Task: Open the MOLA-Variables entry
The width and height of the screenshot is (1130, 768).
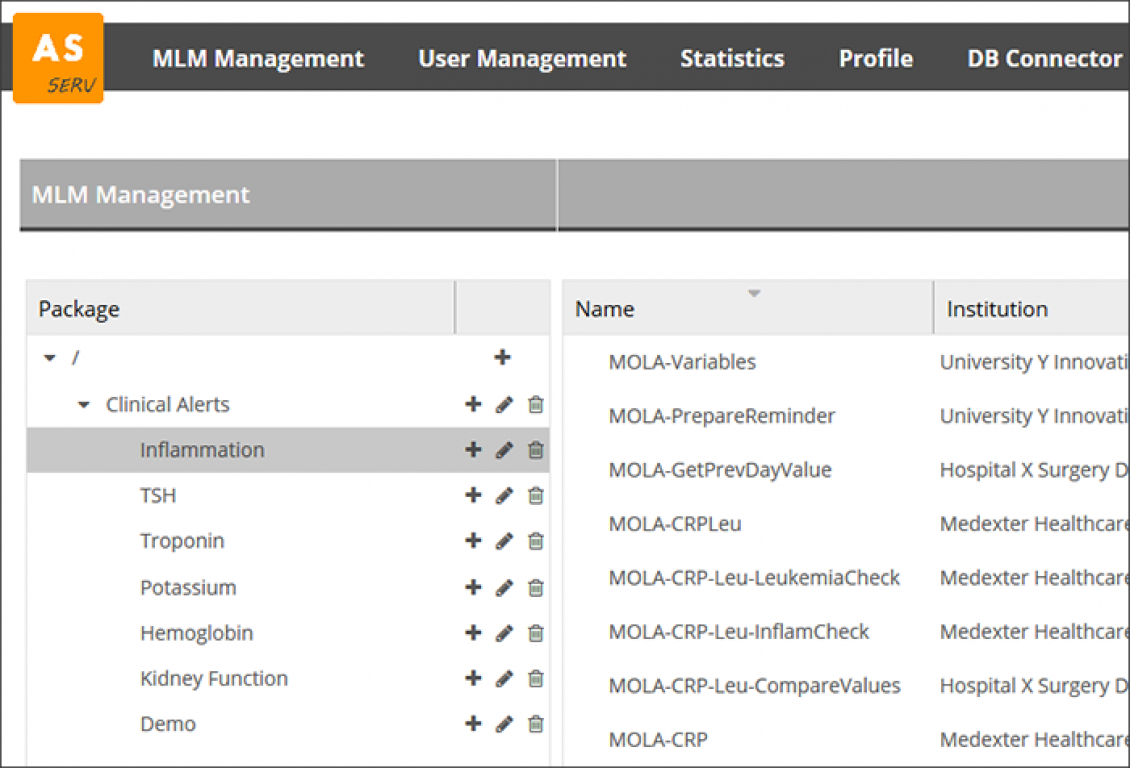Action: click(x=682, y=362)
